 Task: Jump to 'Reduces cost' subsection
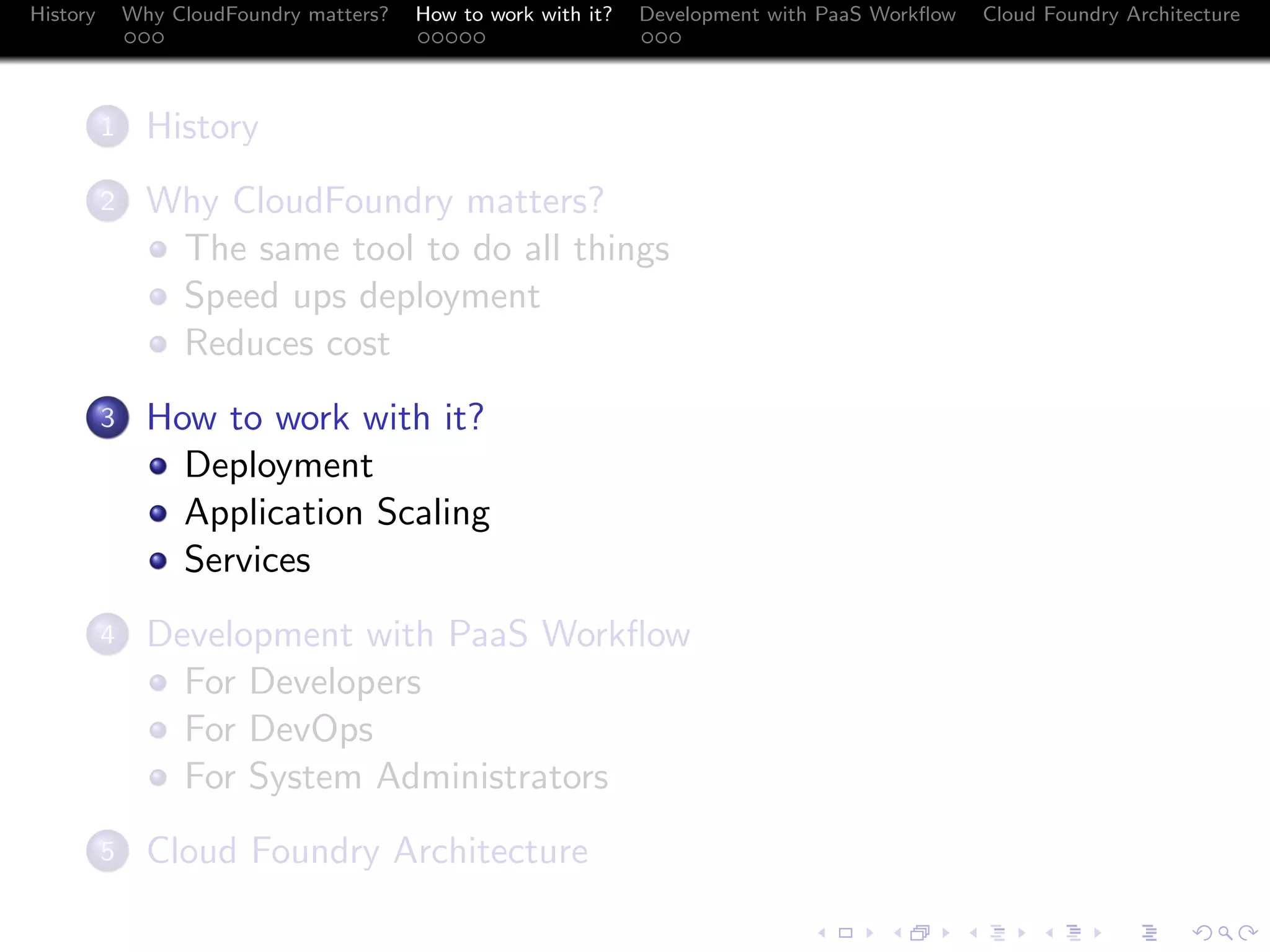[x=287, y=343]
